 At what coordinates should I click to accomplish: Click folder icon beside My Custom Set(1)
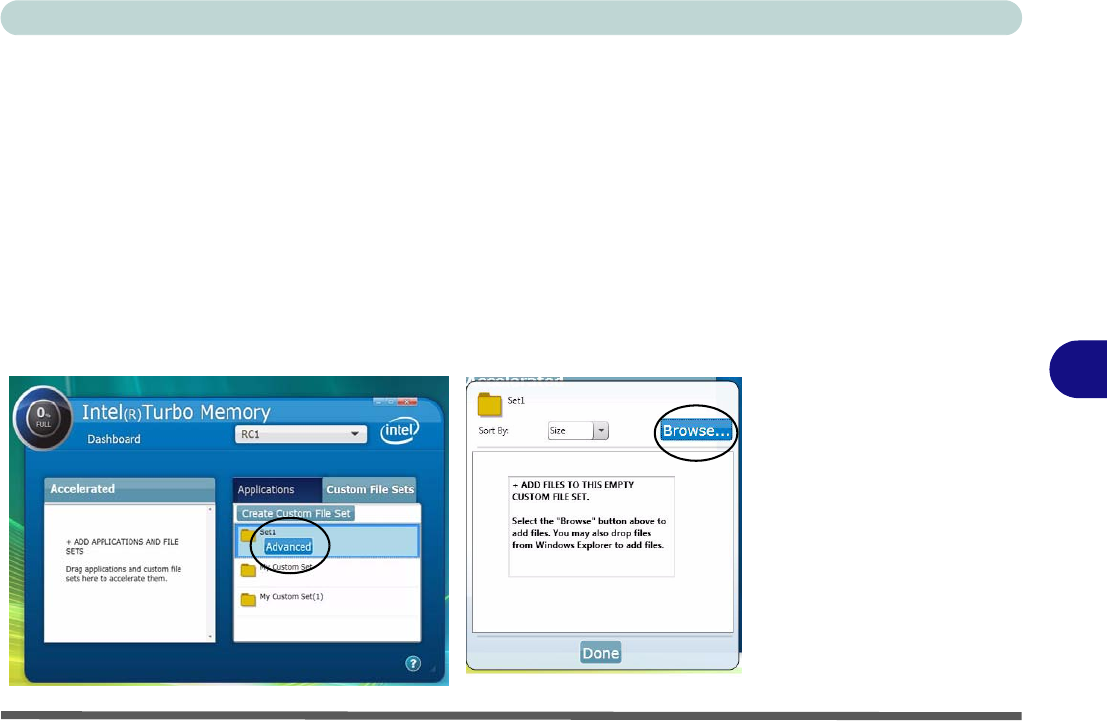click(x=248, y=600)
